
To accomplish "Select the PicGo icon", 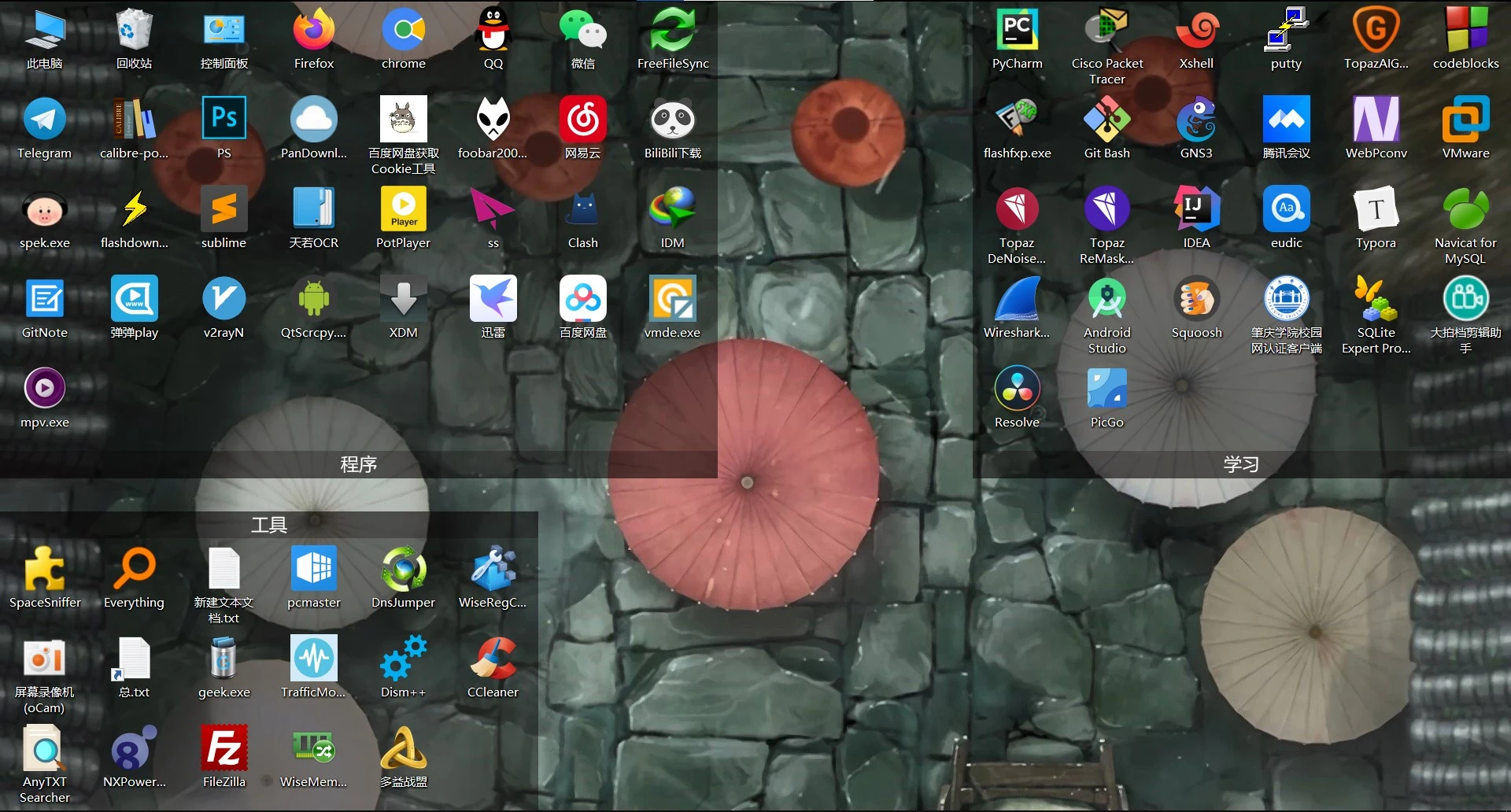I will (1107, 389).
